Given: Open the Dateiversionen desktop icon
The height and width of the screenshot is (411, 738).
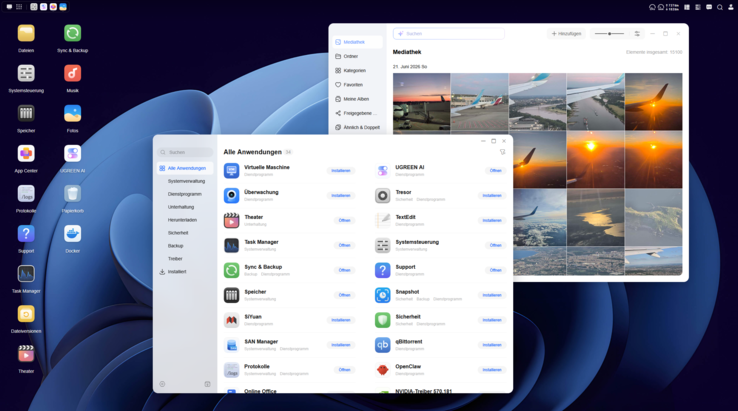Looking at the screenshot, I should 26,314.
